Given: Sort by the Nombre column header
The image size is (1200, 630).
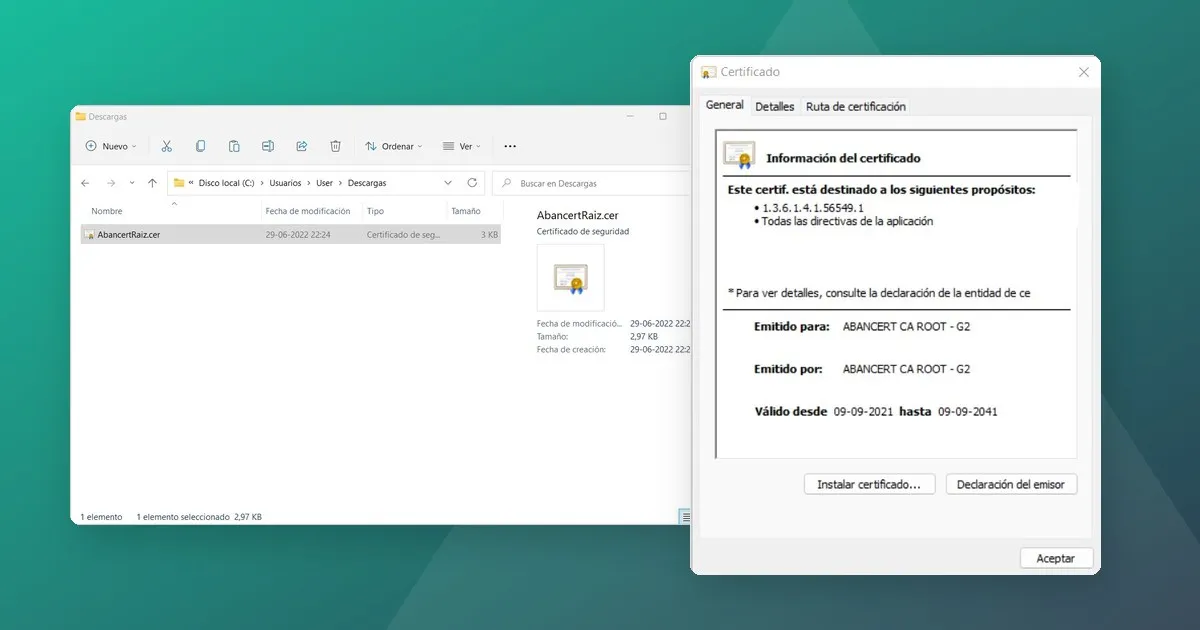Looking at the screenshot, I should pos(107,211).
